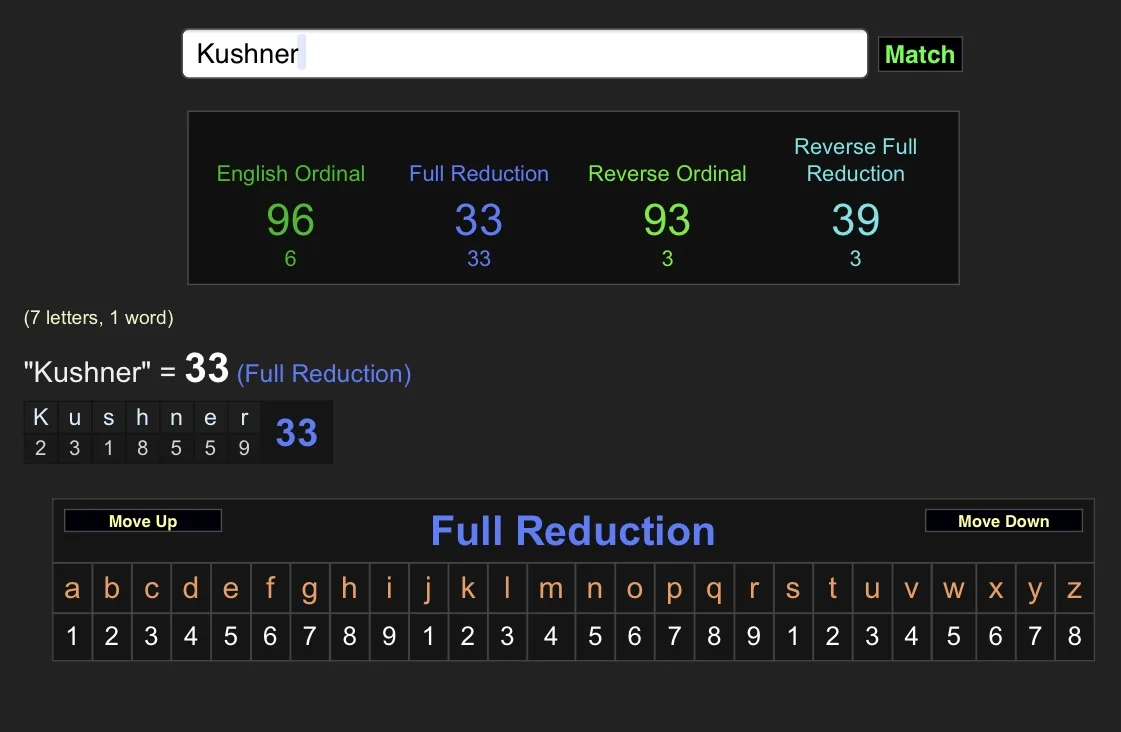Click the letter t in the cipher chart
The height and width of the screenshot is (732, 1121).
coord(832,588)
